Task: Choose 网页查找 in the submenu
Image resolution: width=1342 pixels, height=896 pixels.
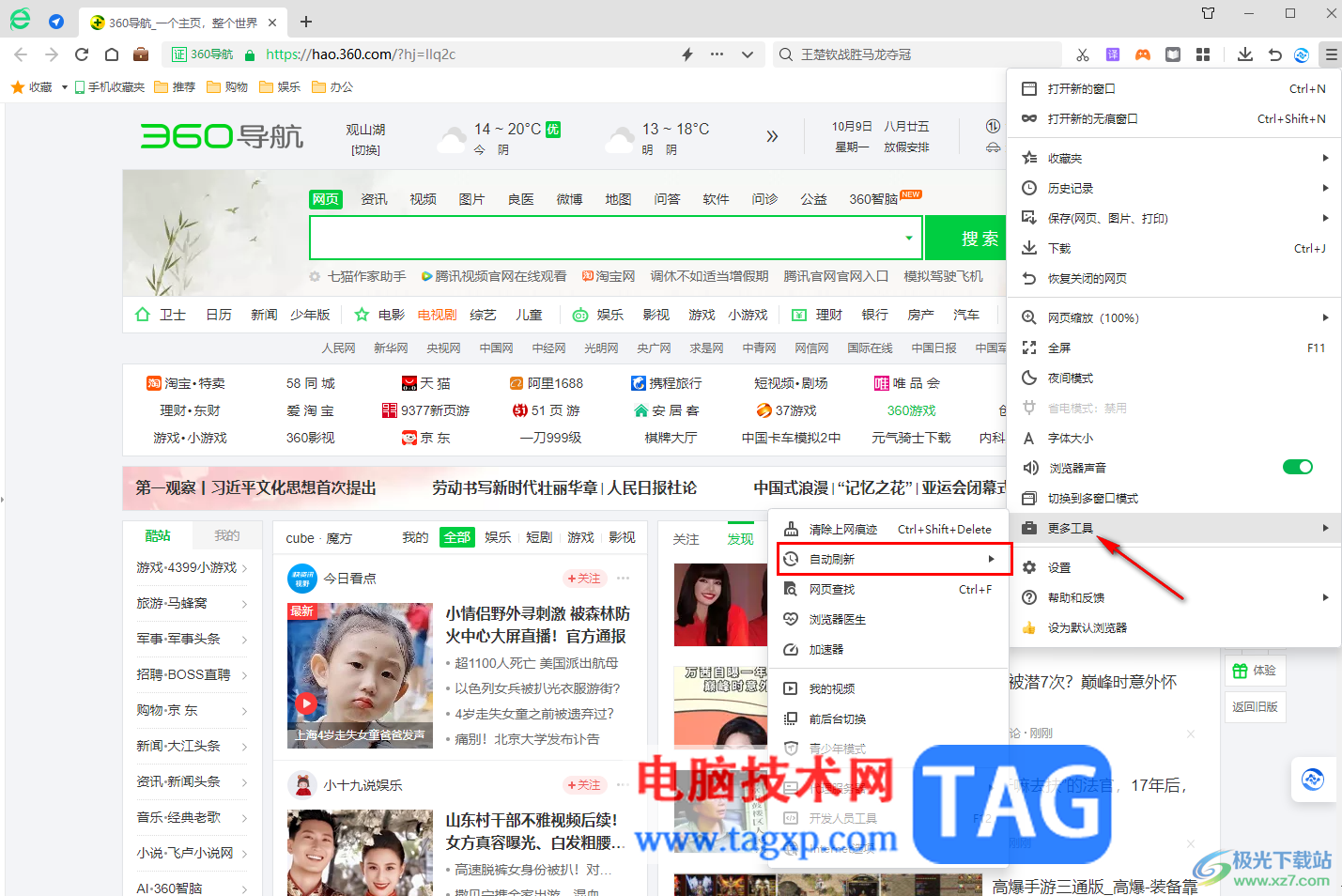Action: point(888,589)
